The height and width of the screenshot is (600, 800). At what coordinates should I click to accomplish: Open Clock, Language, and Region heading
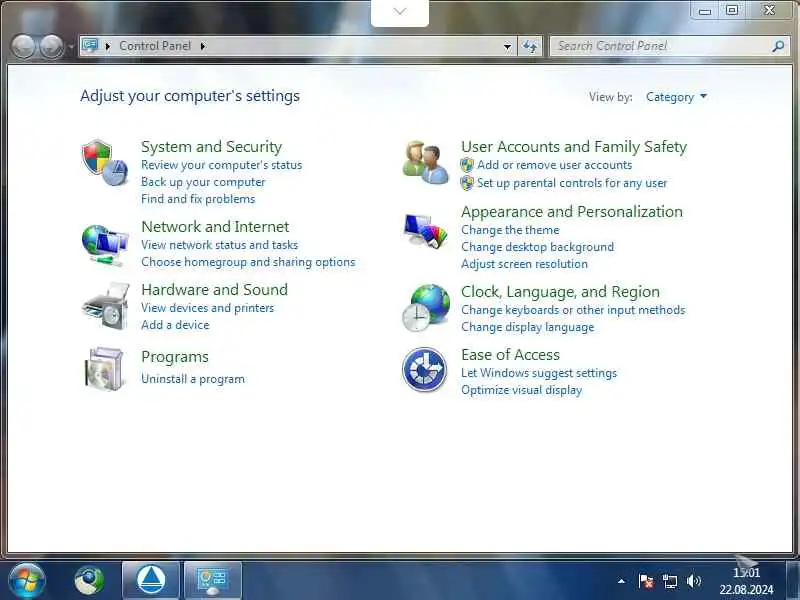560,292
